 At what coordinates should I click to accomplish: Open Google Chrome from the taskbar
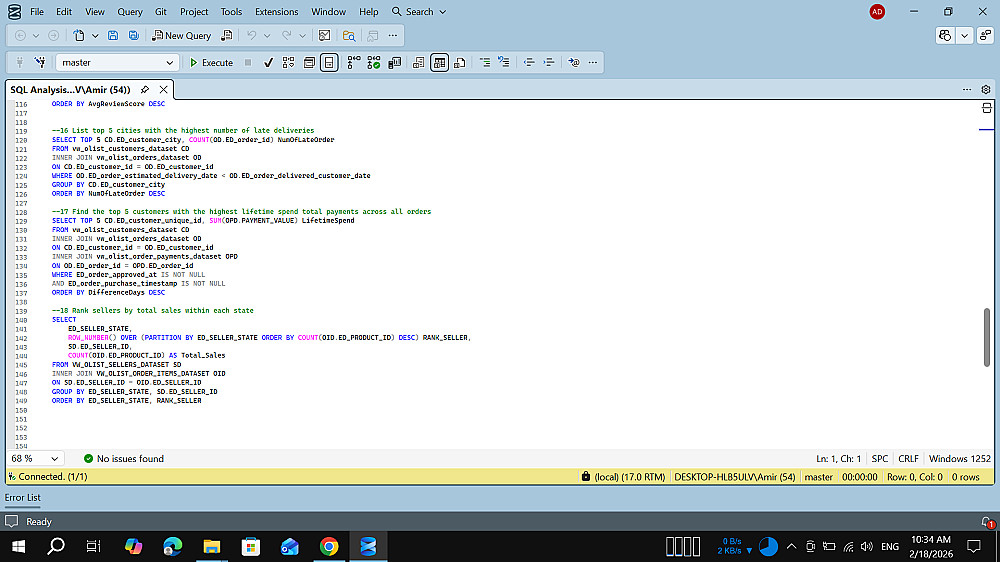click(329, 547)
